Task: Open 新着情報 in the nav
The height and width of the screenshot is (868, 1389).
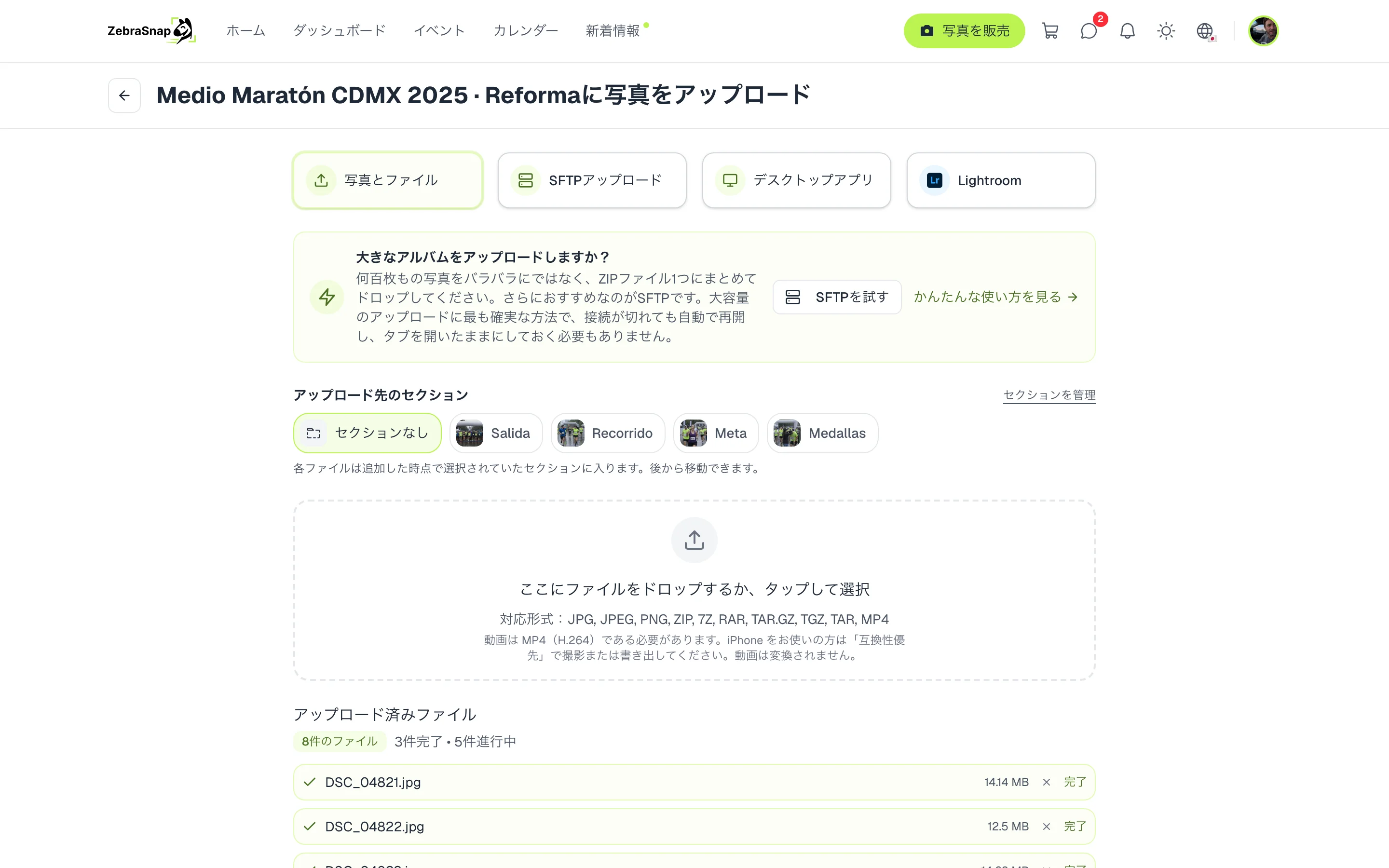Action: click(x=613, y=31)
